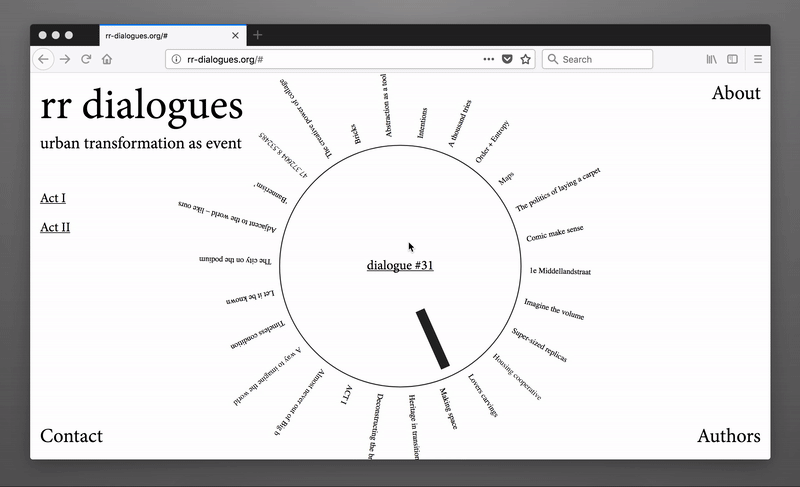Image resolution: width=800 pixels, height=487 pixels.
Task: Go to the browser home page
Action: pyautogui.click(x=107, y=60)
